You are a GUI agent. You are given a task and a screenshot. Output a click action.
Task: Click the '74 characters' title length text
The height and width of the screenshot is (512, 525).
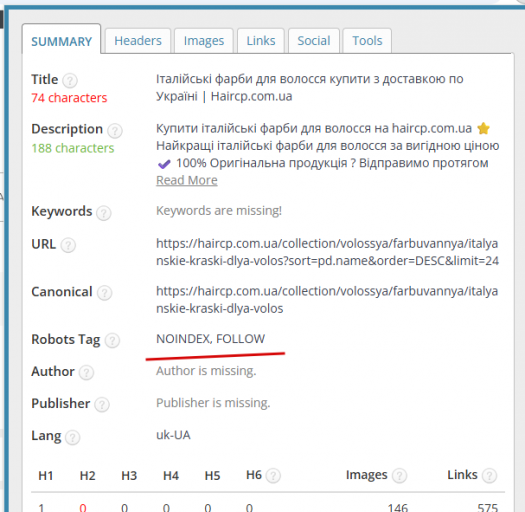(69, 98)
